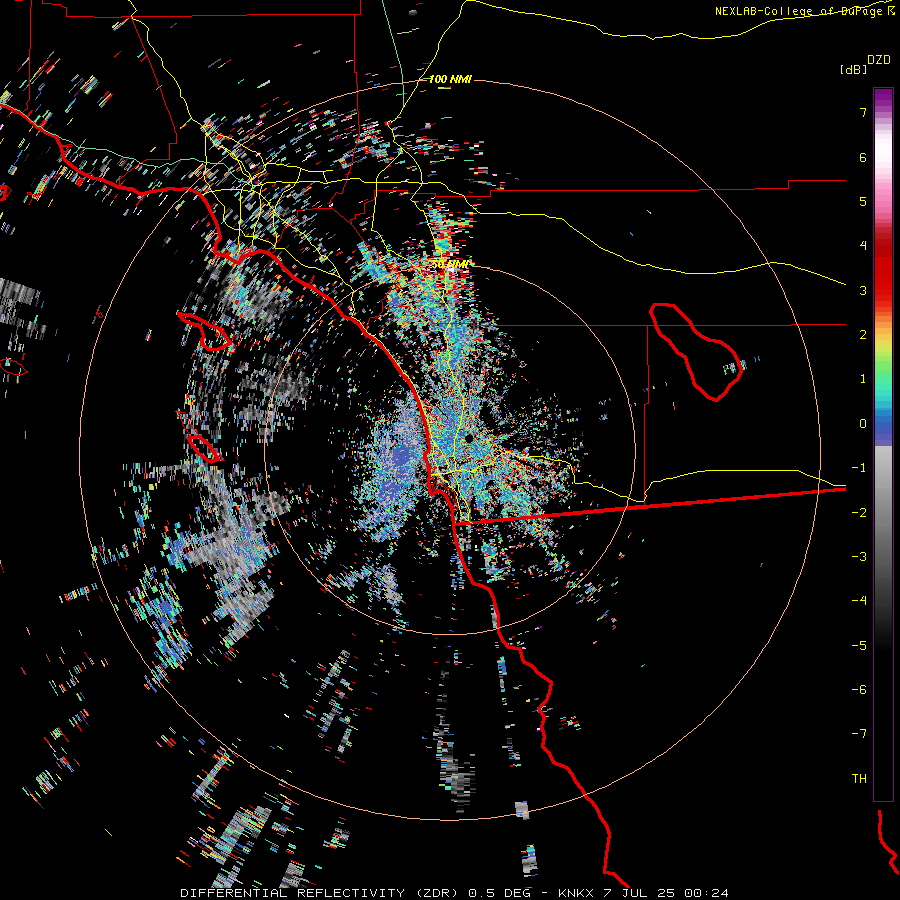Select the -7 value on color scale
The image size is (900, 900).
(859, 734)
